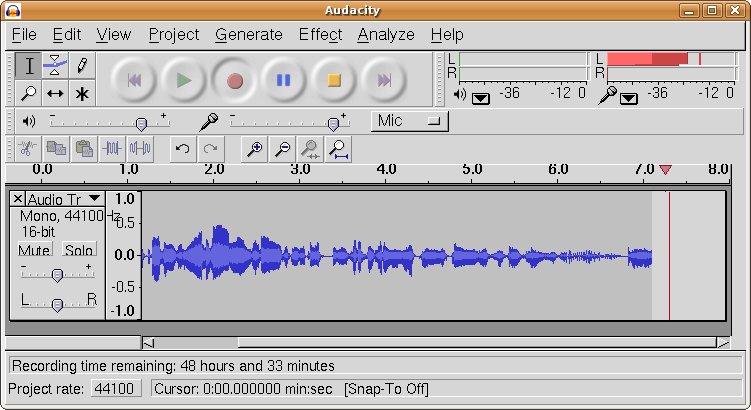Screen dimensions: 751x410
Task: Click the Trim outside selection icon
Action: tap(112, 149)
